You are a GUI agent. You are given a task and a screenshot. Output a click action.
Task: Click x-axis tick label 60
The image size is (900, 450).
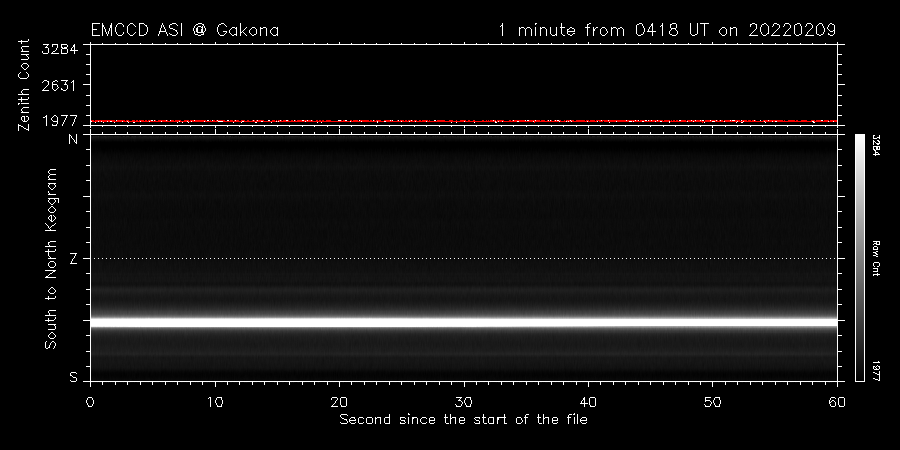(x=837, y=402)
